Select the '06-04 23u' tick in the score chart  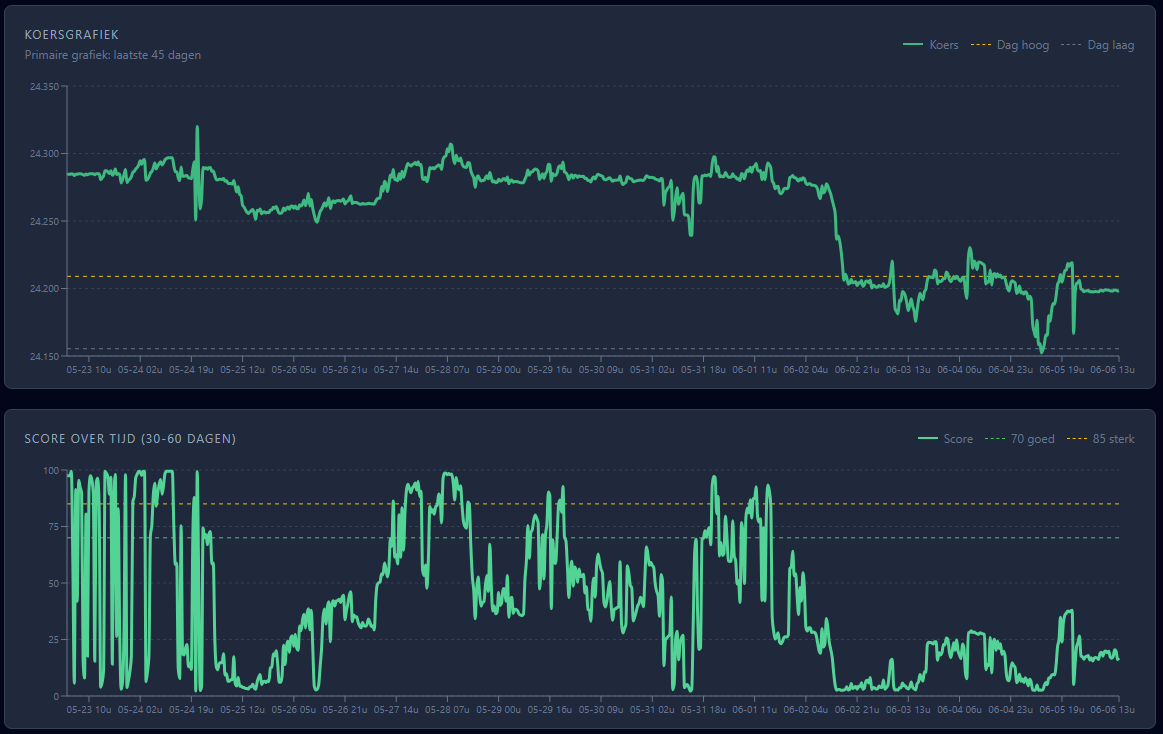[x=1010, y=710]
